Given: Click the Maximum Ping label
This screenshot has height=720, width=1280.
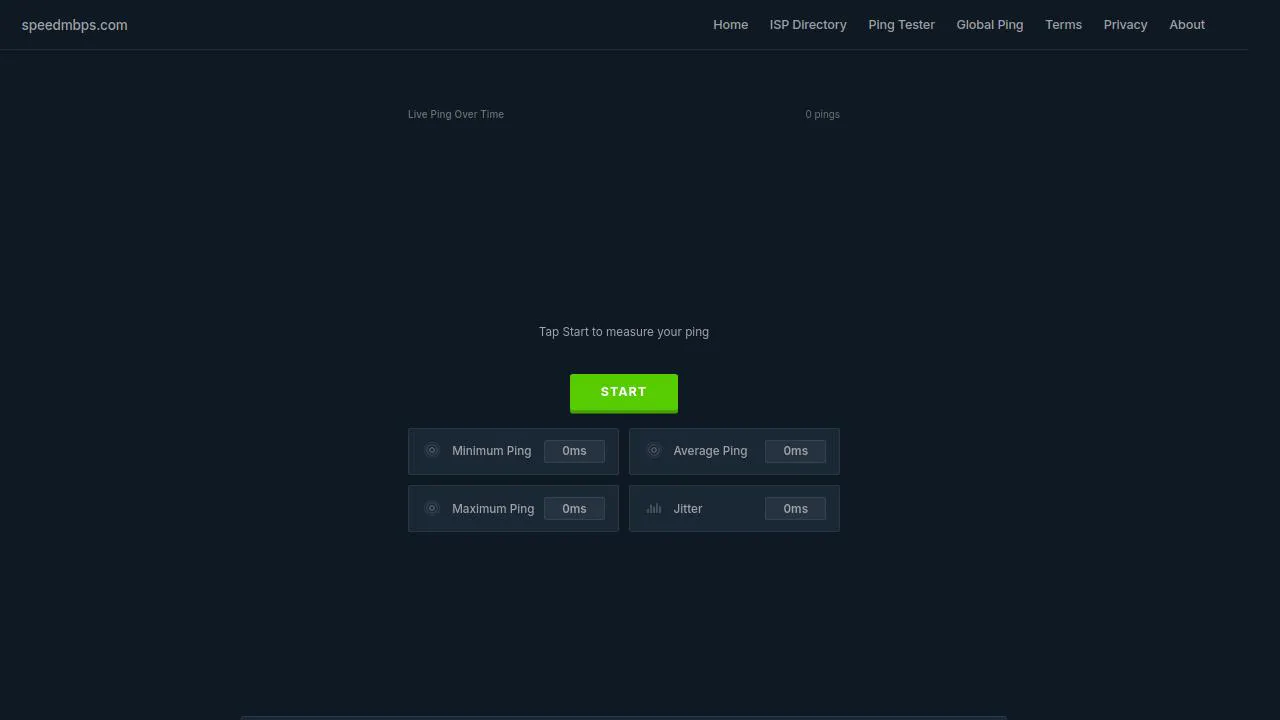Looking at the screenshot, I should point(493,509).
